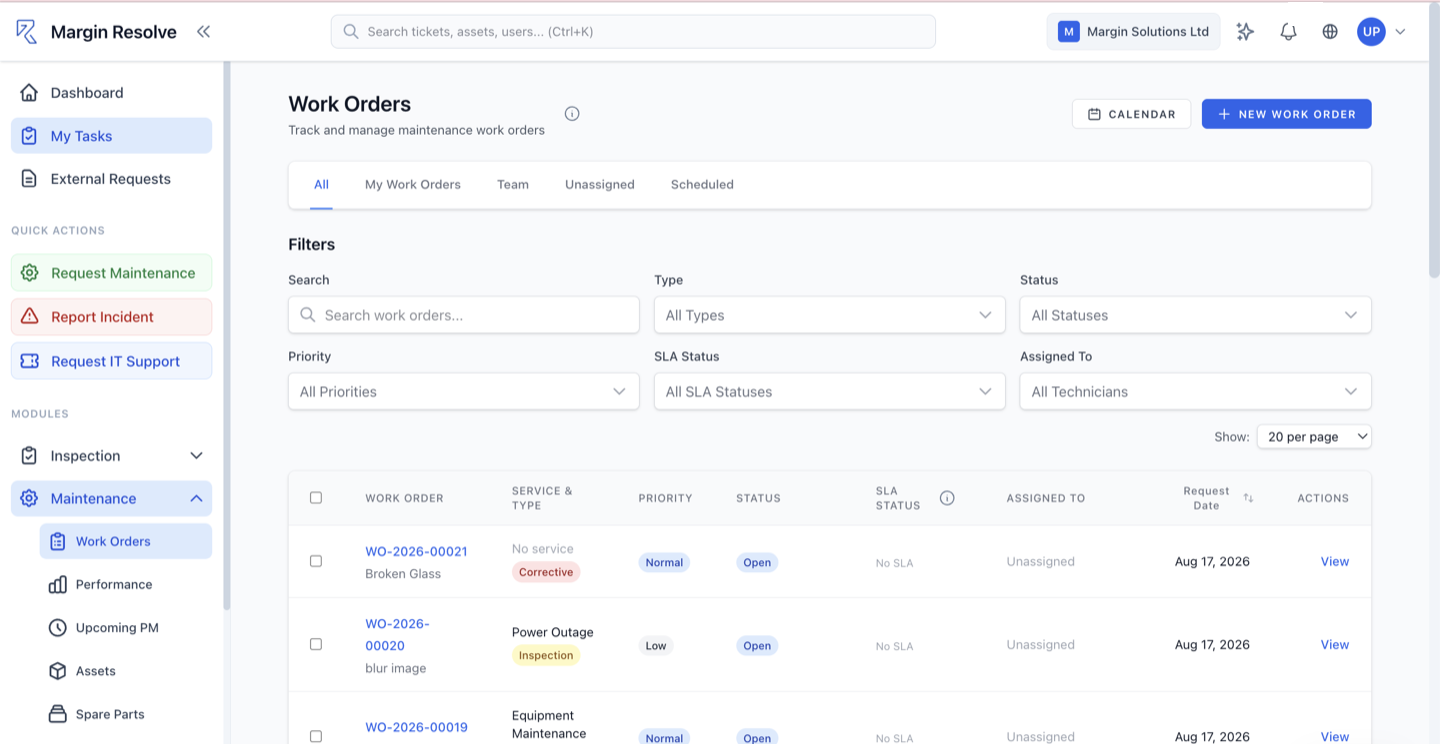Select the All tab

[321, 184]
